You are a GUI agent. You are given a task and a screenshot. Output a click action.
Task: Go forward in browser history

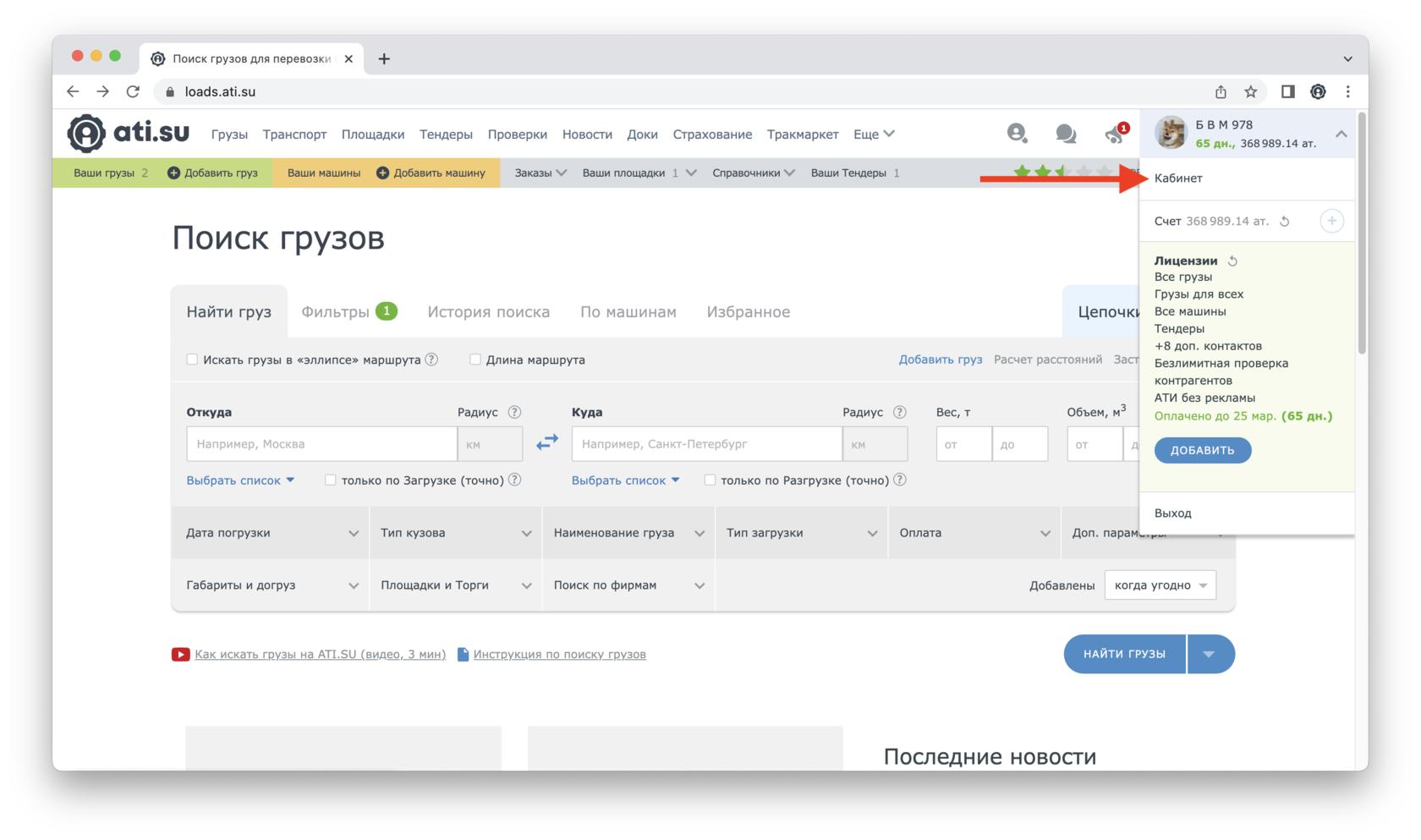102,91
